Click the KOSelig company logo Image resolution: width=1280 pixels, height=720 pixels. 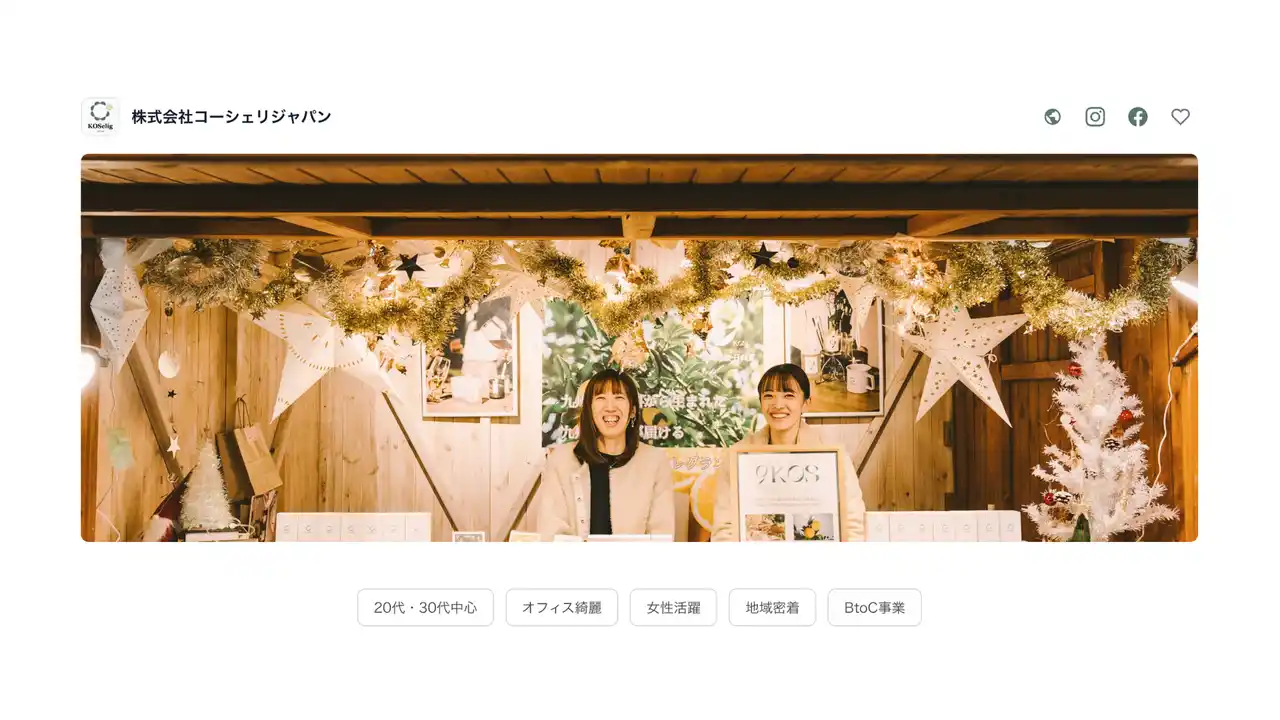coord(100,116)
